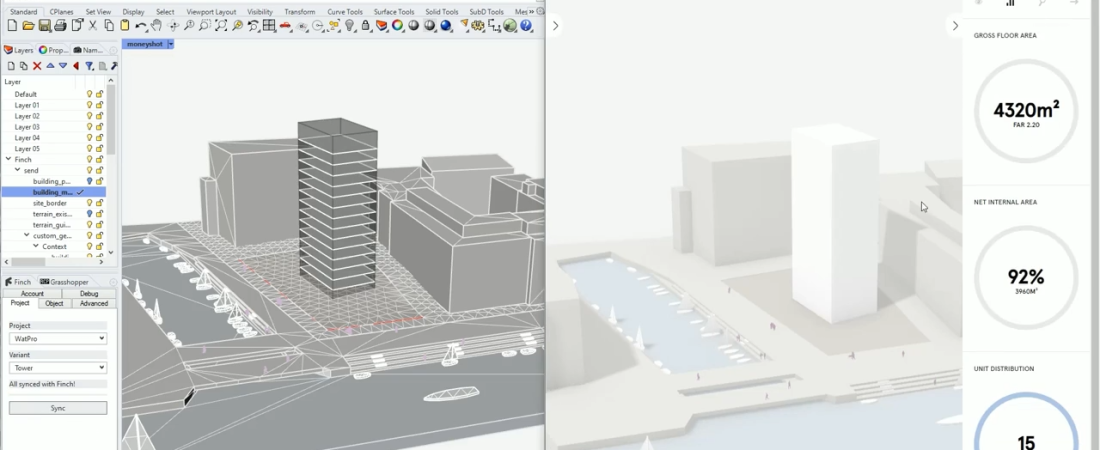Image resolution: width=1100 pixels, height=450 pixels.
Task: Click Zoom Extents toolbar icon
Action: point(221,26)
